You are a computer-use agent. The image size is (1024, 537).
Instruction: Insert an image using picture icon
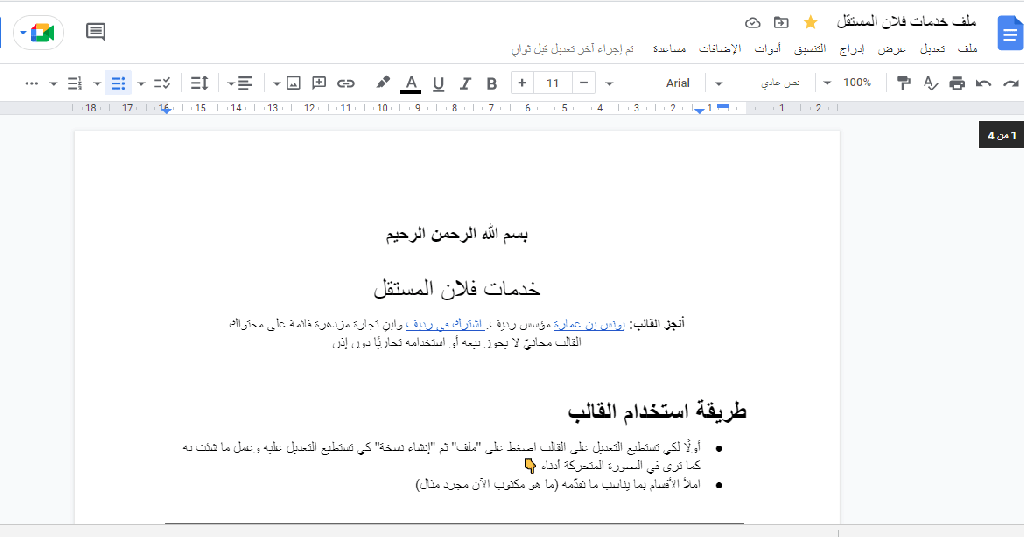click(293, 83)
